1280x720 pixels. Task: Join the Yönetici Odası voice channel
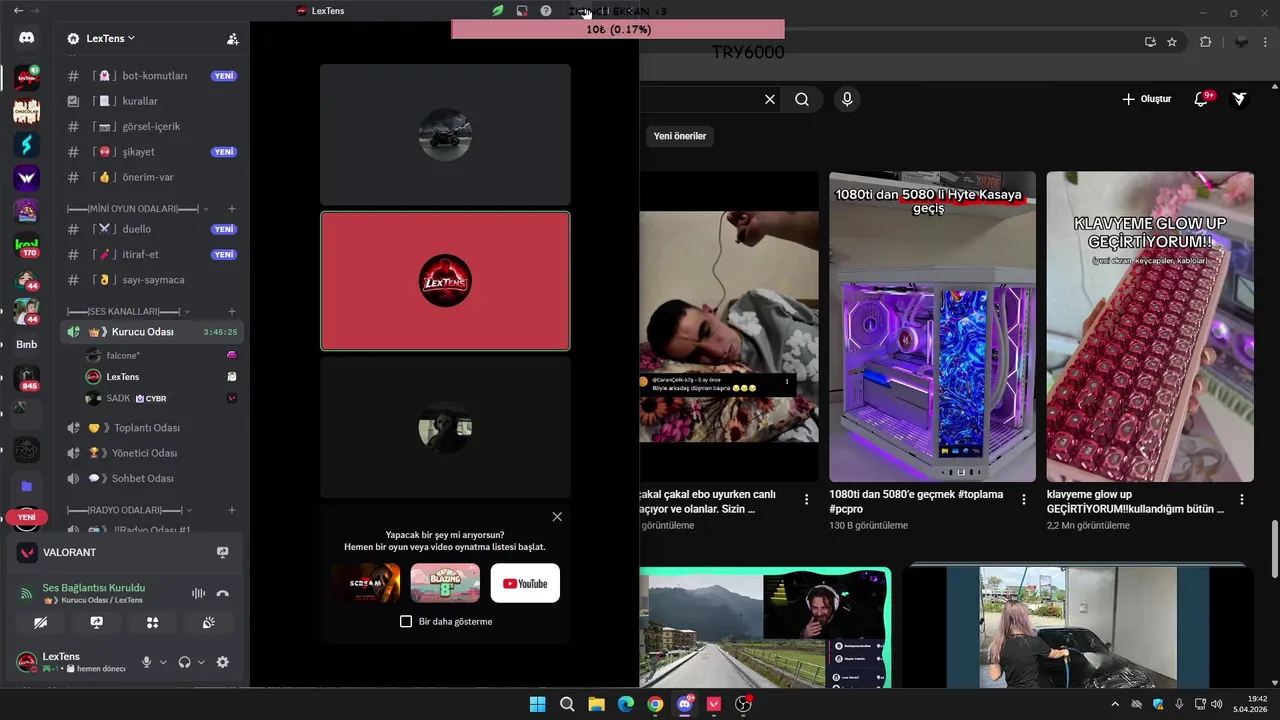152,453
